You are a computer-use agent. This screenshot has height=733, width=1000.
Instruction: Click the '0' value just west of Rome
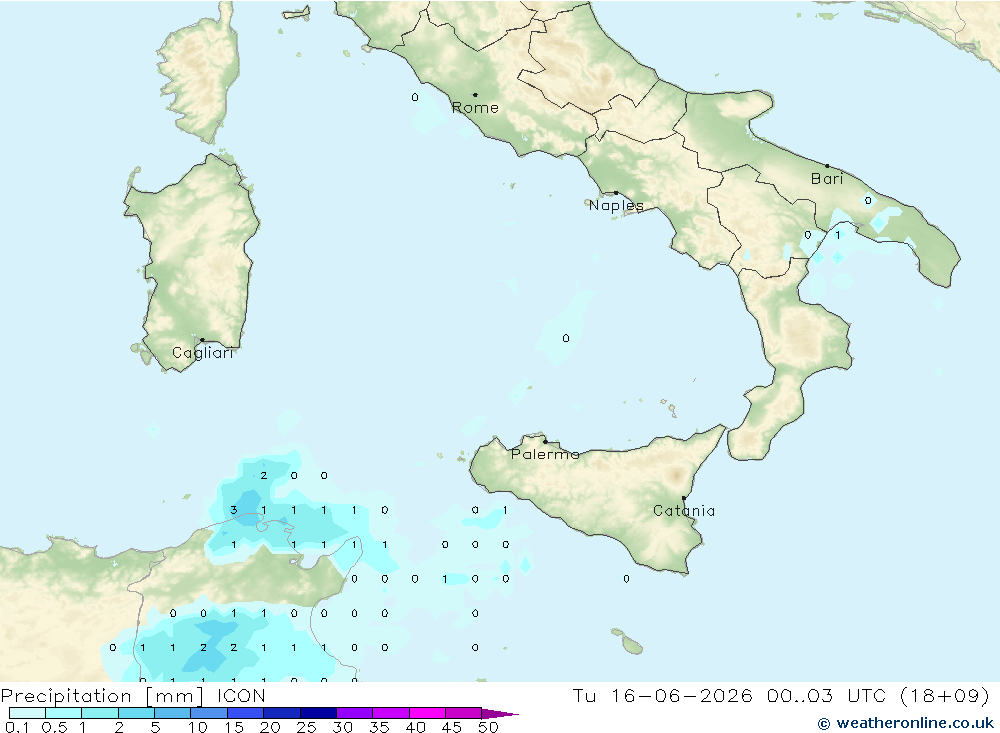pos(415,98)
